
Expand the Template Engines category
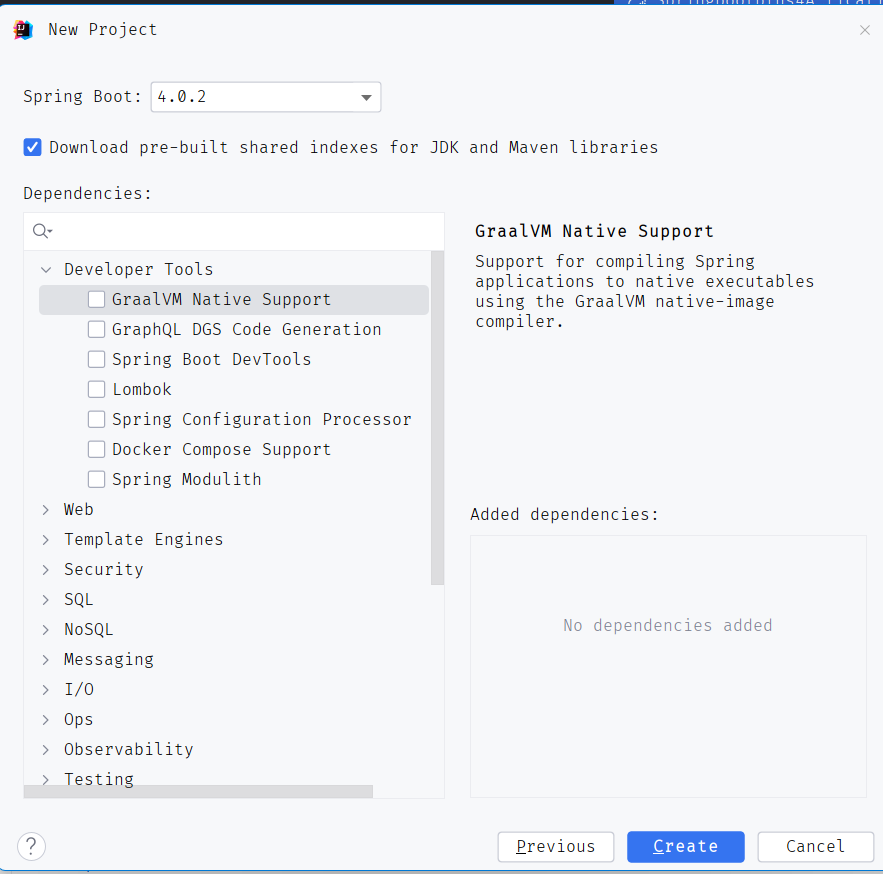pos(46,539)
